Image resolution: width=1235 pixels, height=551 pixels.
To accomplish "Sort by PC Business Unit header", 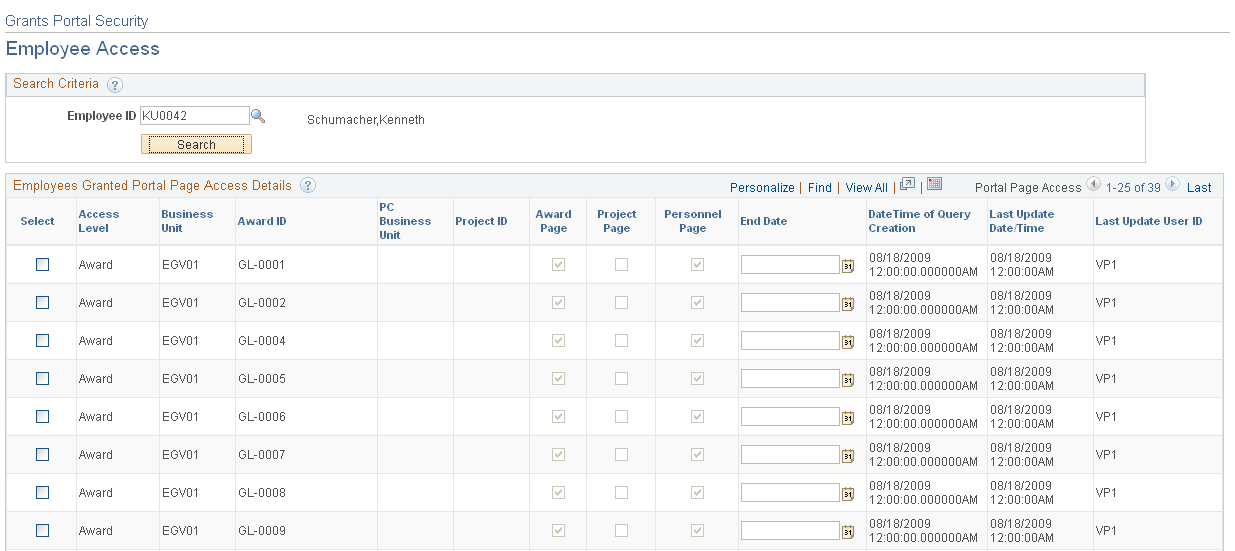I will pos(405,221).
